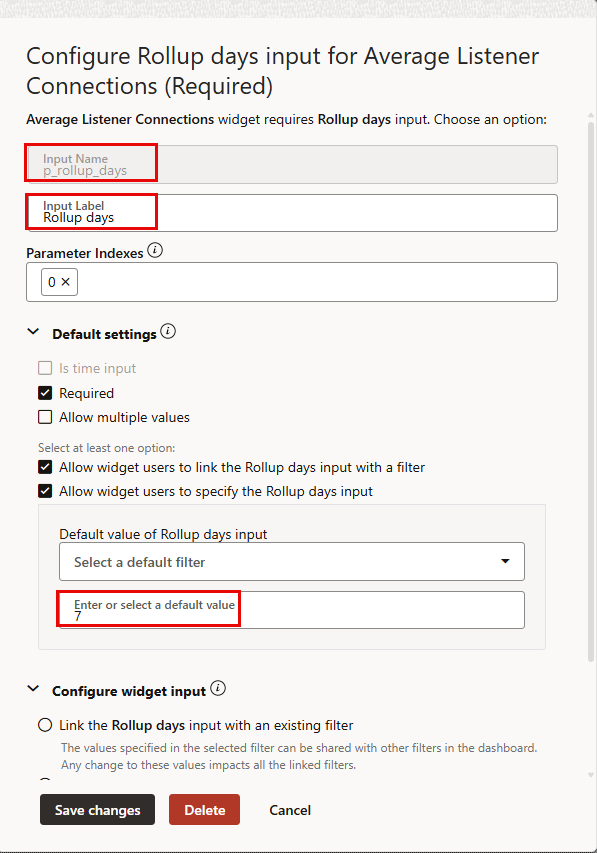Enable Allow multiple values checkbox
Image resolution: width=597 pixels, height=853 pixels.
45,417
